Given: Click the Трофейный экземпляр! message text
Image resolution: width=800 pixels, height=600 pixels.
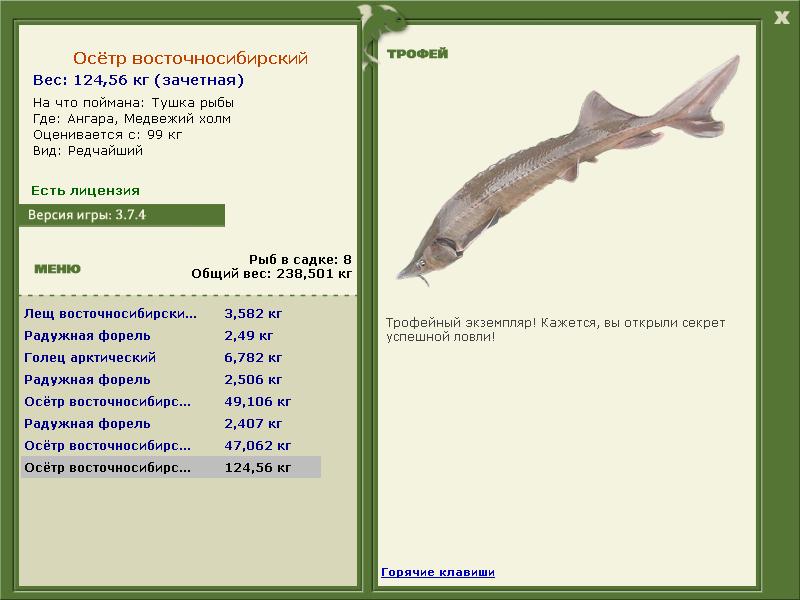Looking at the screenshot, I should click(555, 330).
